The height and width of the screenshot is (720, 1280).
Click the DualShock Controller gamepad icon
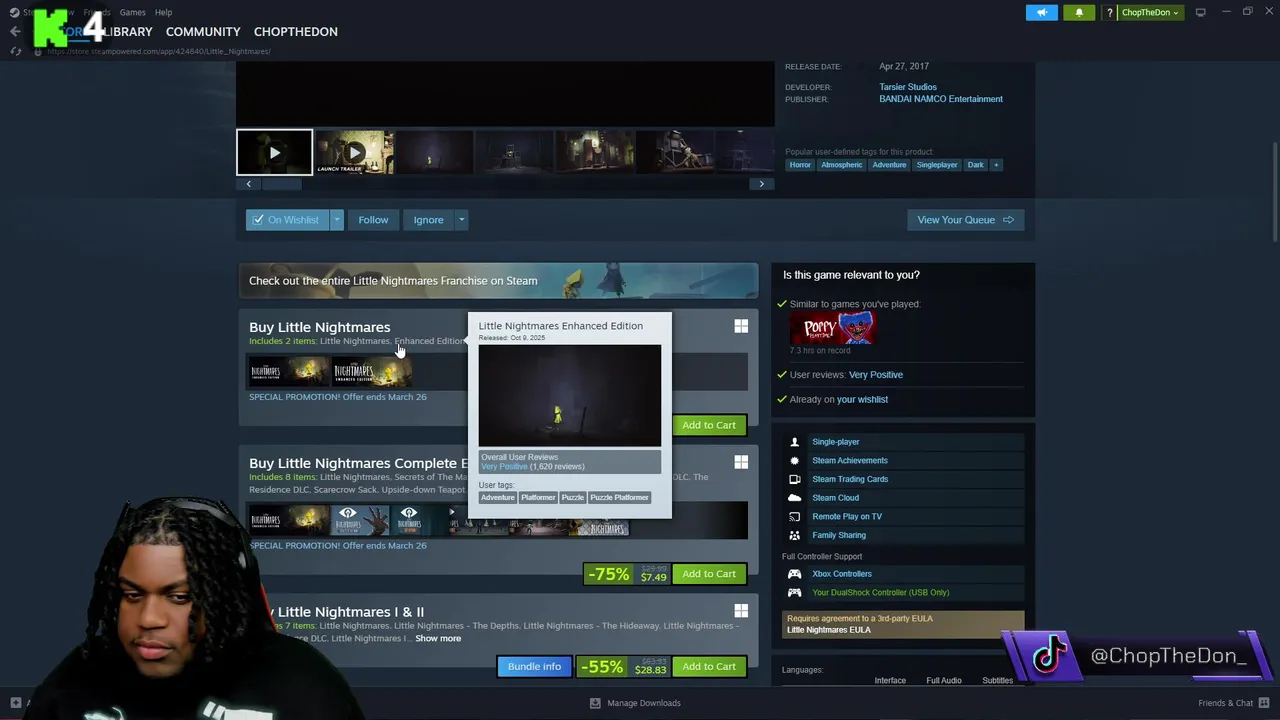pyautogui.click(x=795, y=593)
